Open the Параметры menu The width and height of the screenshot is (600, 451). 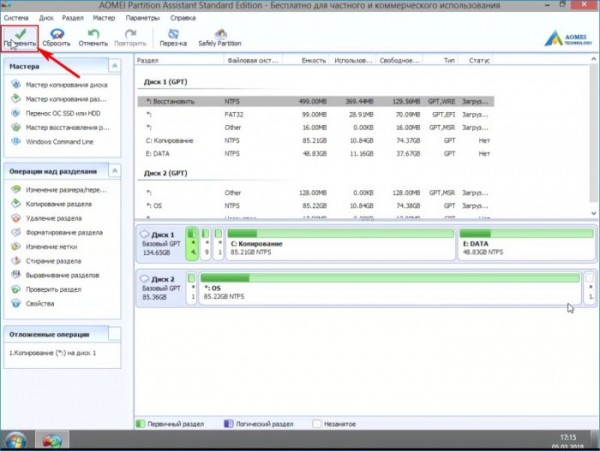142,18
